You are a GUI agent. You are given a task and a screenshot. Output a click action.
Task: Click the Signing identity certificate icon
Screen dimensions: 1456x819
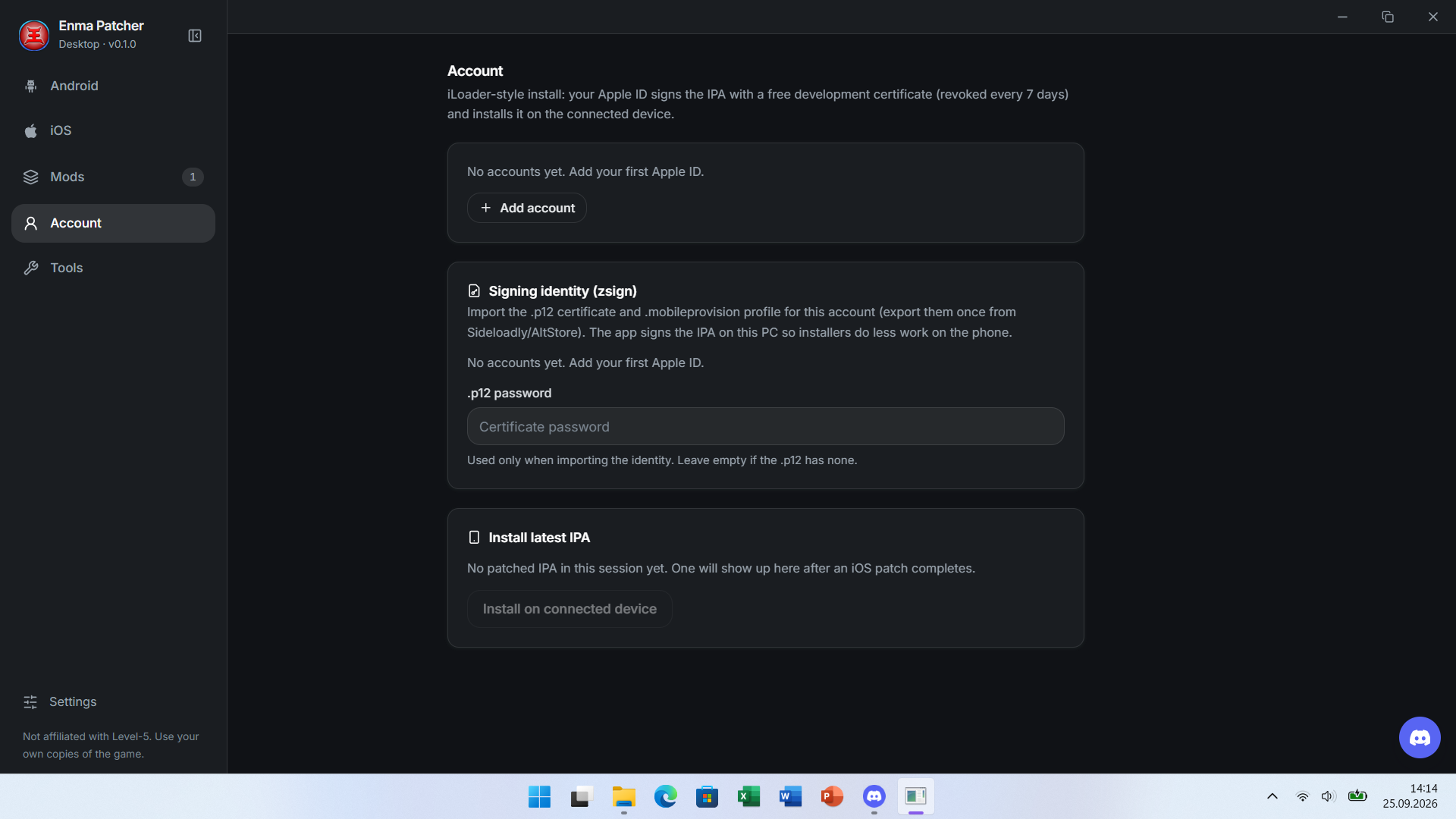pyautogui.click(x=474, y=291)
